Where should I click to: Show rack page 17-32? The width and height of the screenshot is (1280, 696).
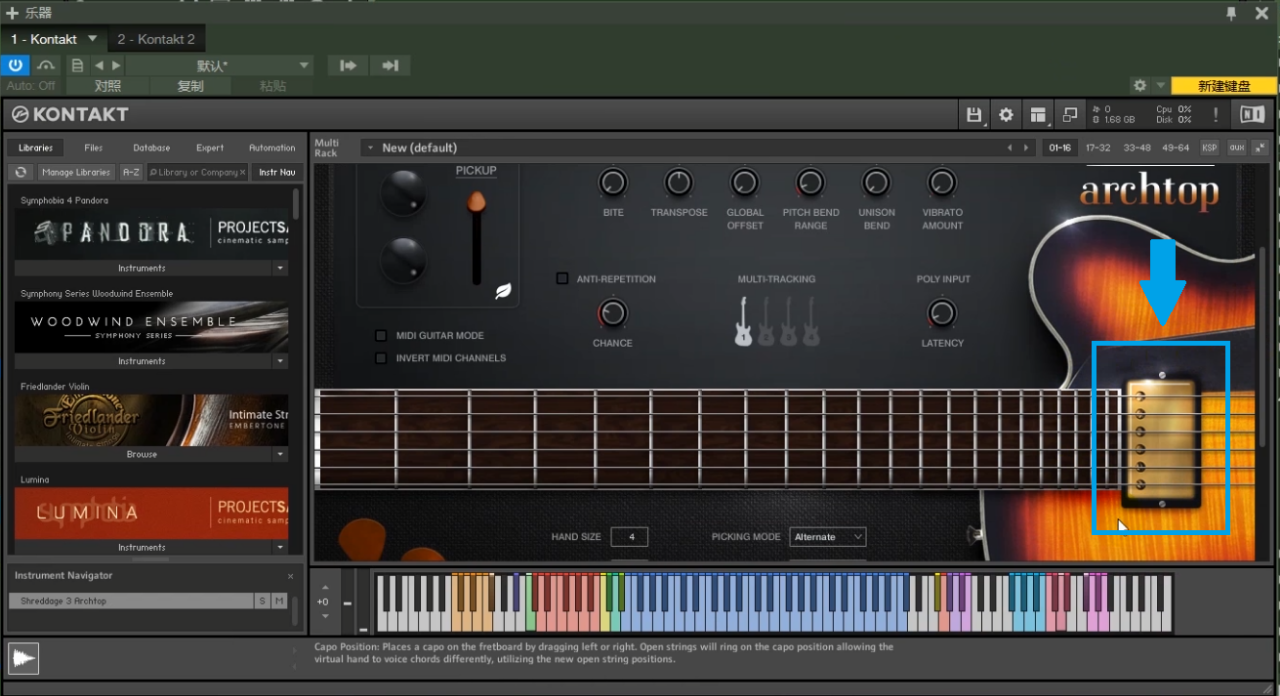click(x=1098, y=148)
